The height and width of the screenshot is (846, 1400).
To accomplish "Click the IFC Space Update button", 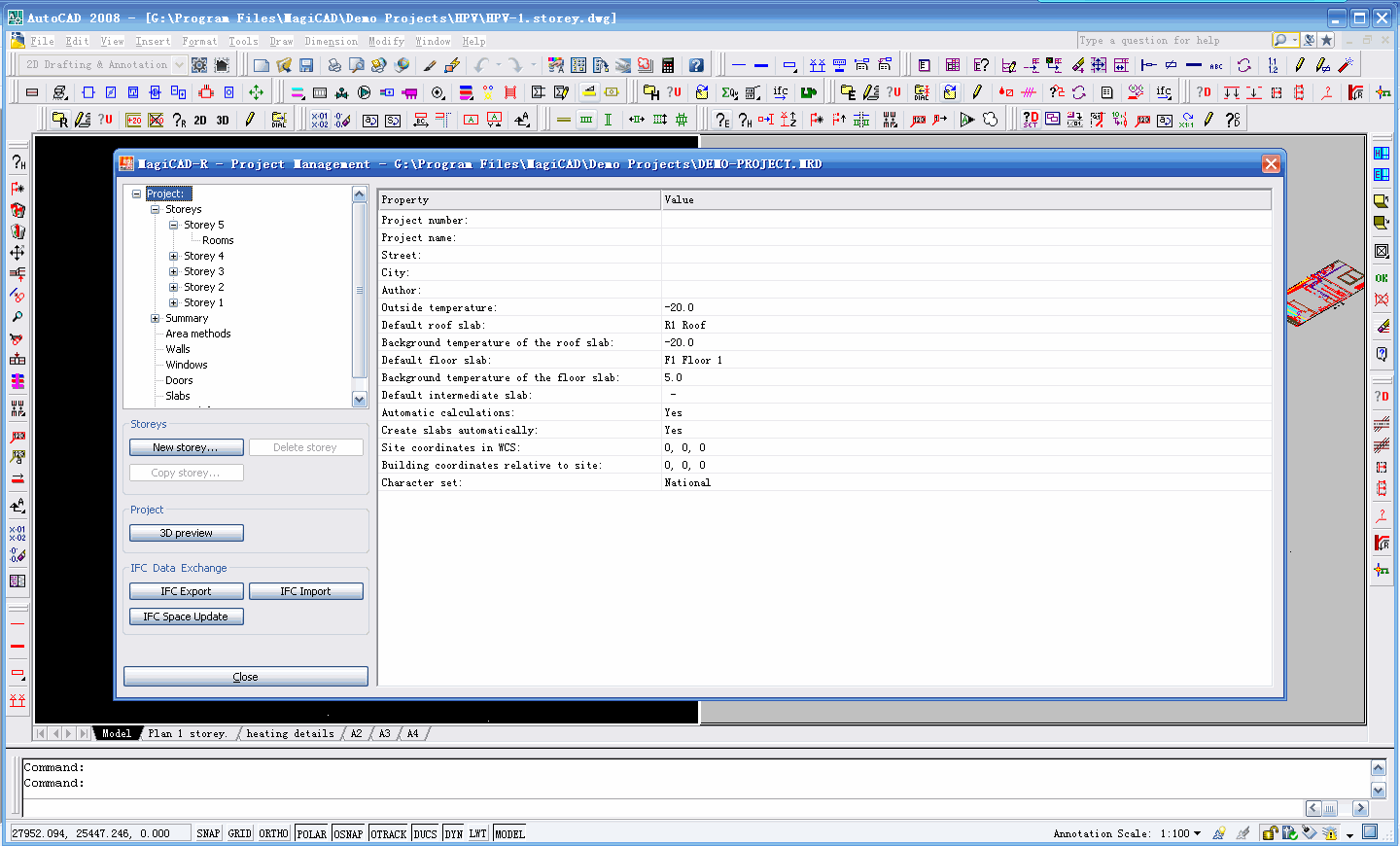I will pos(186,617).
